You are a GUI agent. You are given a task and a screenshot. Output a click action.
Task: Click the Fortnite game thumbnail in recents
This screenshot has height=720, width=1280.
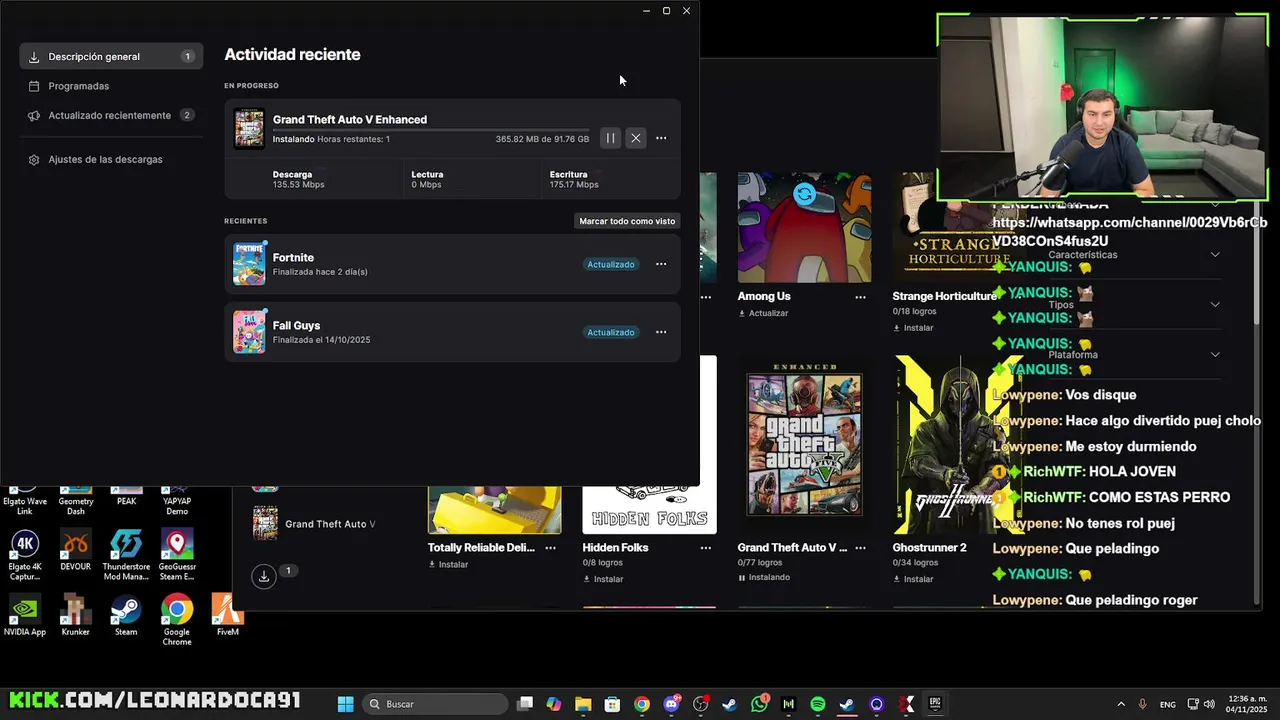[x=249, y=264]
